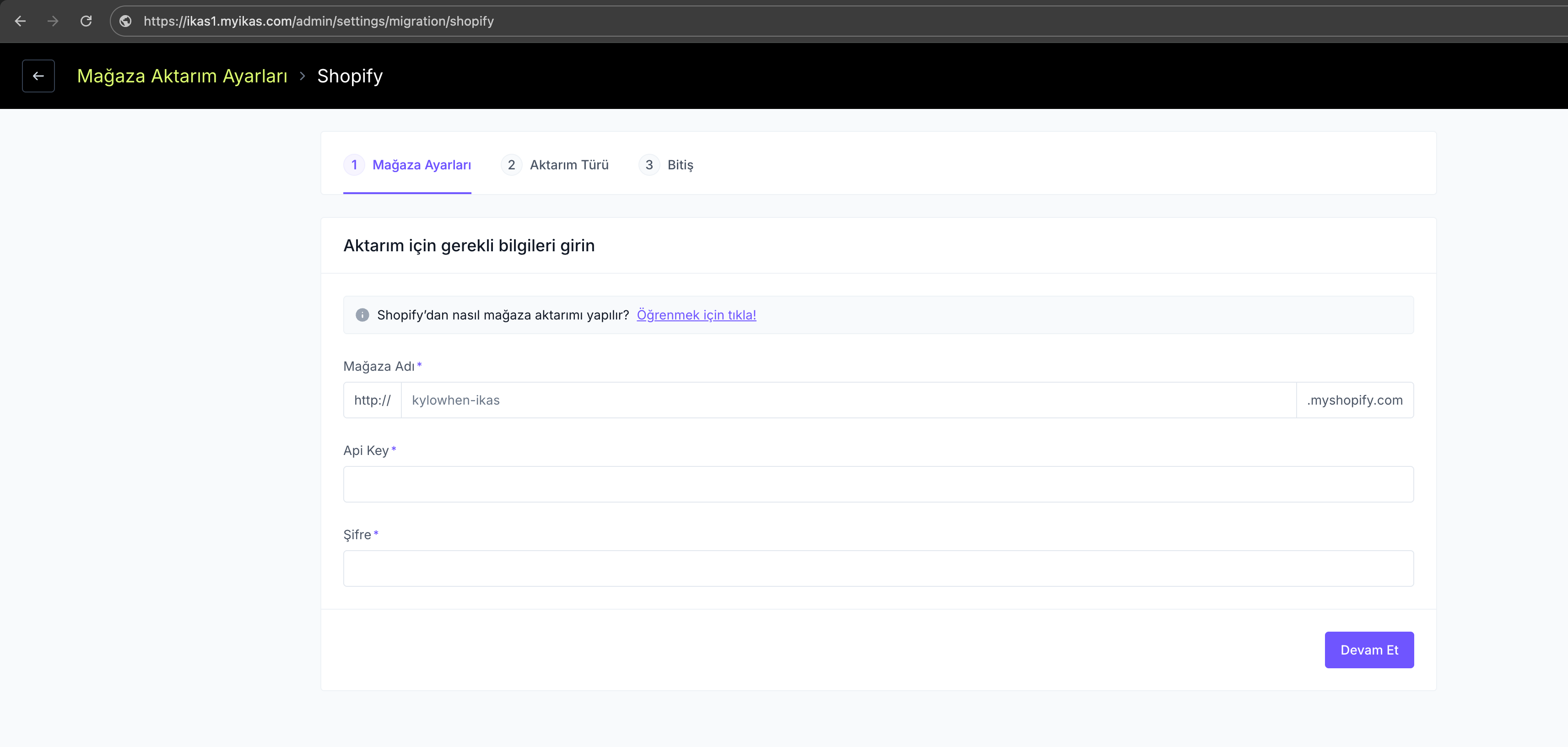
Task: Focus the Şifre input field
Action: [x=878, y=568]
